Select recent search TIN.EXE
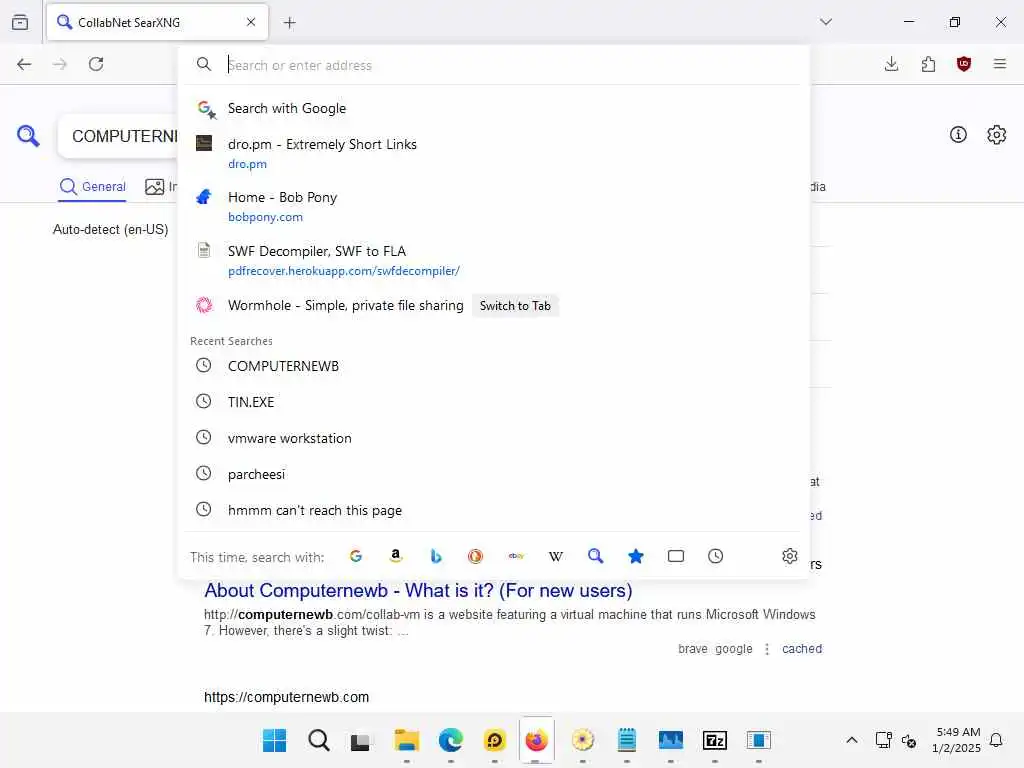1024x768 pixels. (x=494, y=402)
